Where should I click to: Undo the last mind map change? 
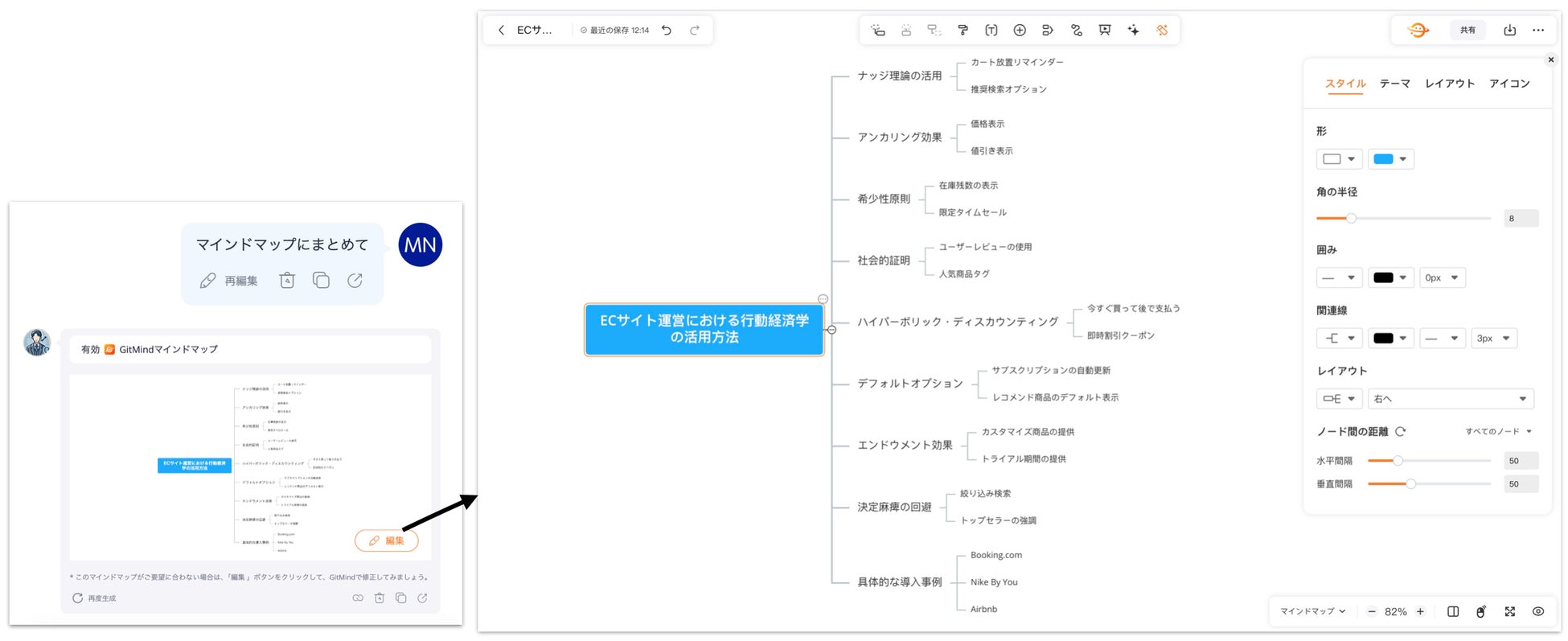coord(667,31)
